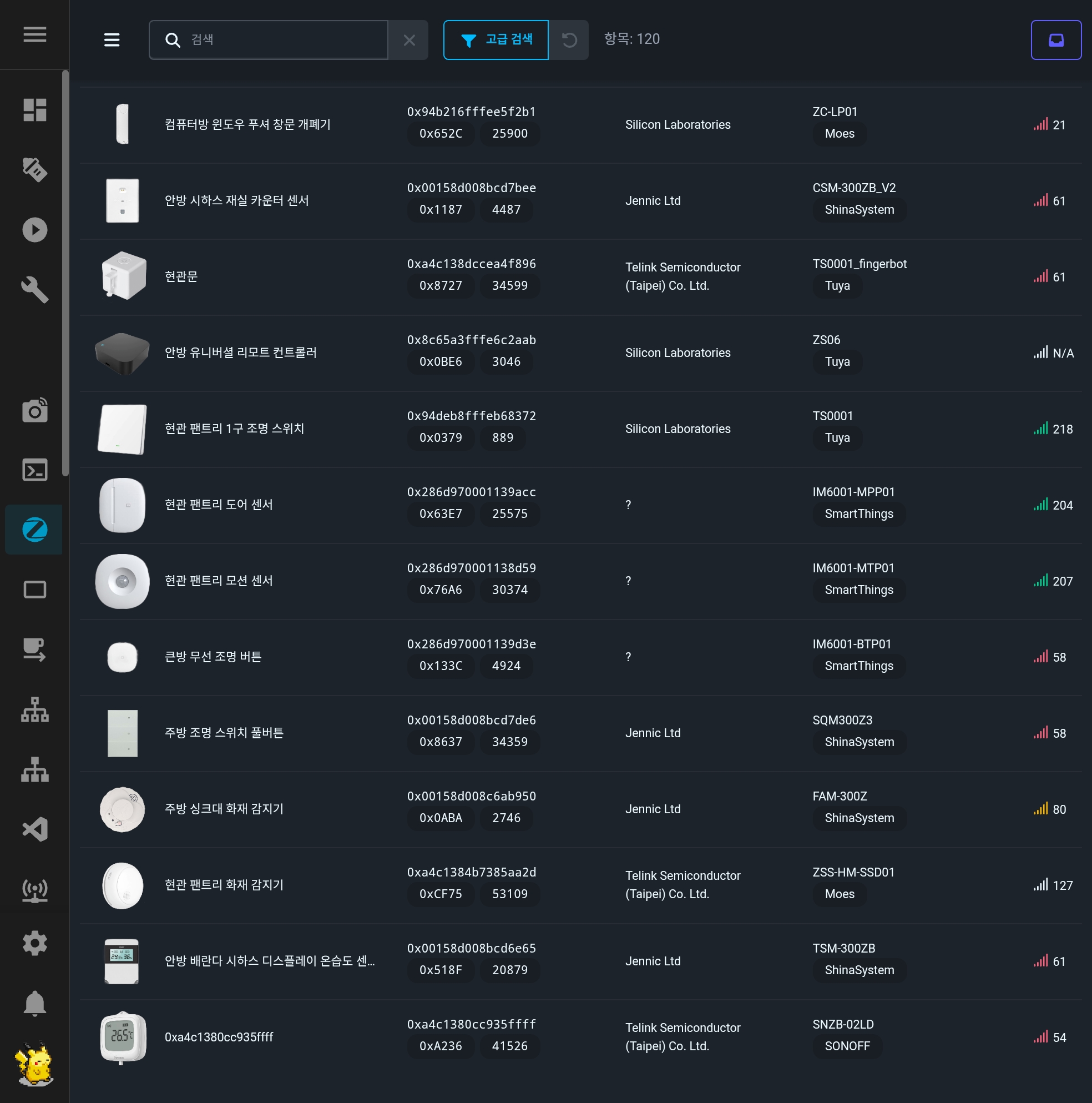Click the universal remote controller thumbnail
The height and width of the screenshot is (1103, 1092).
(x=122, y=353)
